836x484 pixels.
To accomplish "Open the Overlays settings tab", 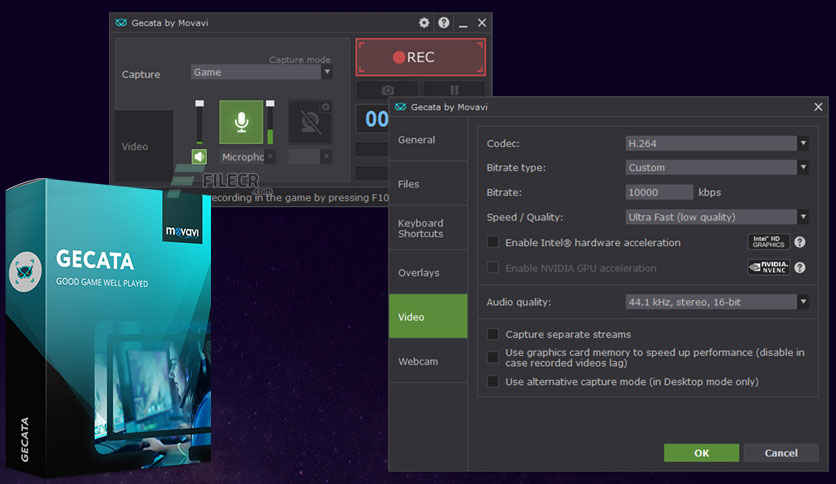I will pyautogui.click(x=427, y=272).
